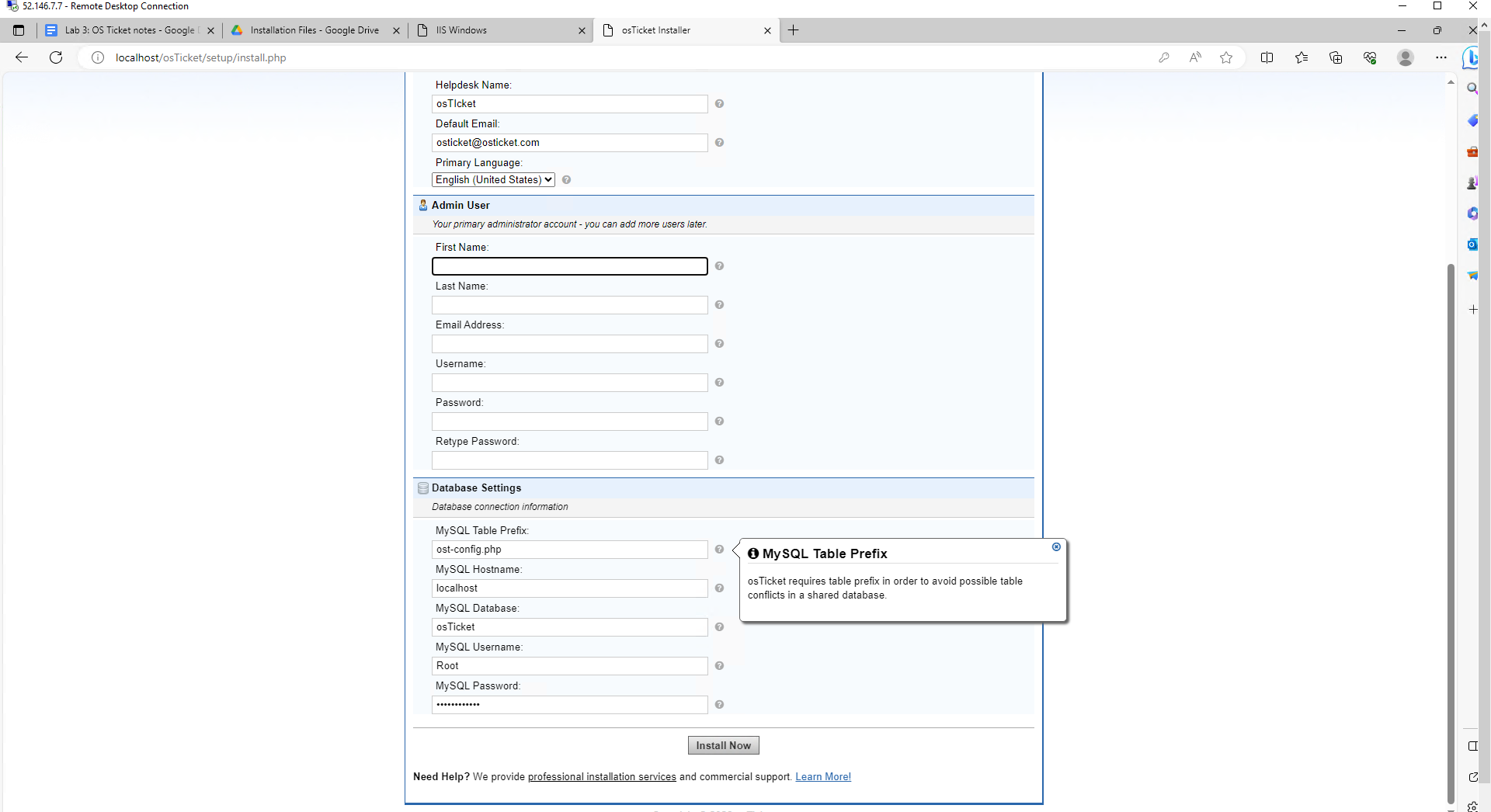The width and height of the screenshot is (1491, 812).
Task: Click into the Default Email field
Action: pos(569,143)
